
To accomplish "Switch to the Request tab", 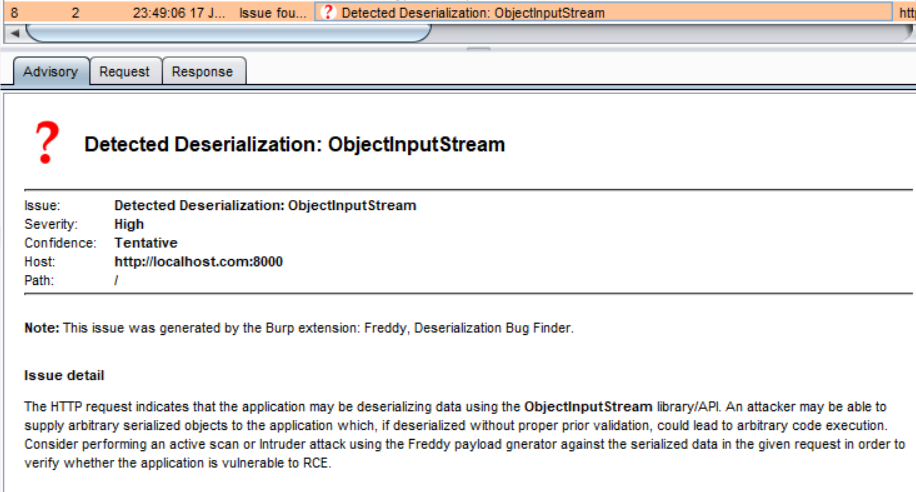I will coord(125,72).
